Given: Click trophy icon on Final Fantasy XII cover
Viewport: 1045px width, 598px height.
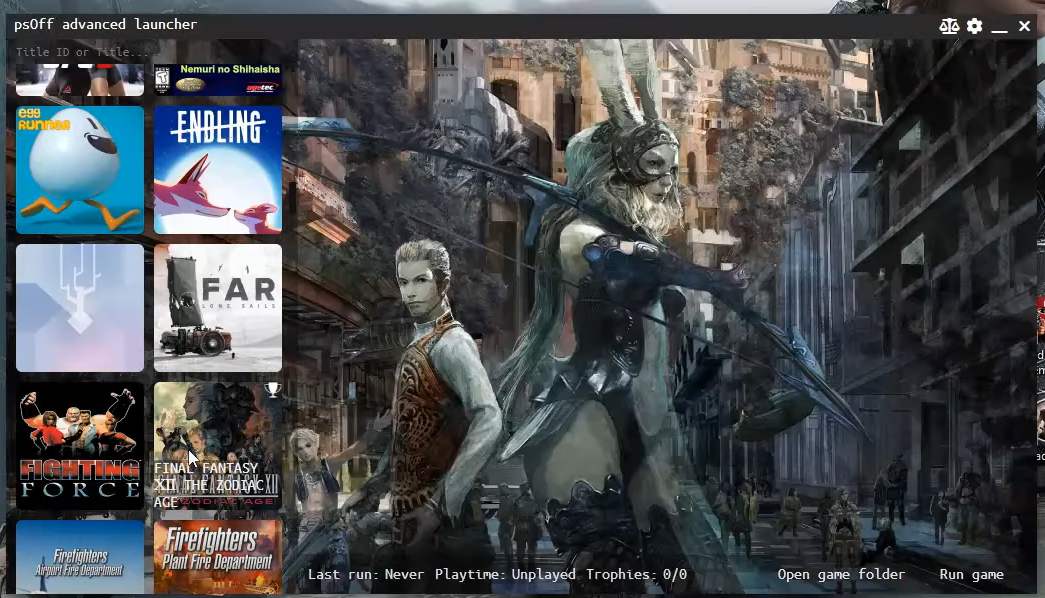Looking at the screenshot, I should pyautogui.click(x=273, y=390).
